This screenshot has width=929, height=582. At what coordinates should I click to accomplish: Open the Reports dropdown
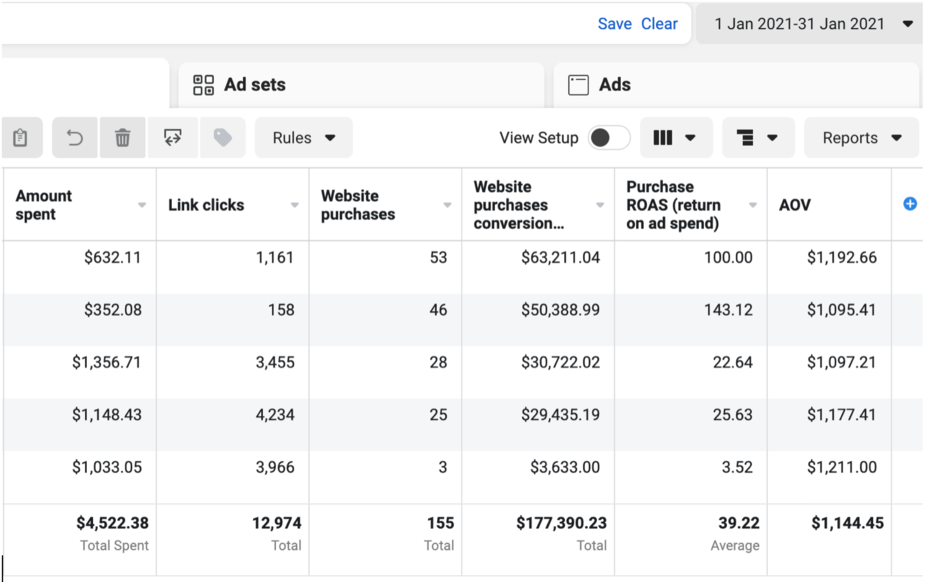coord(862,138)
